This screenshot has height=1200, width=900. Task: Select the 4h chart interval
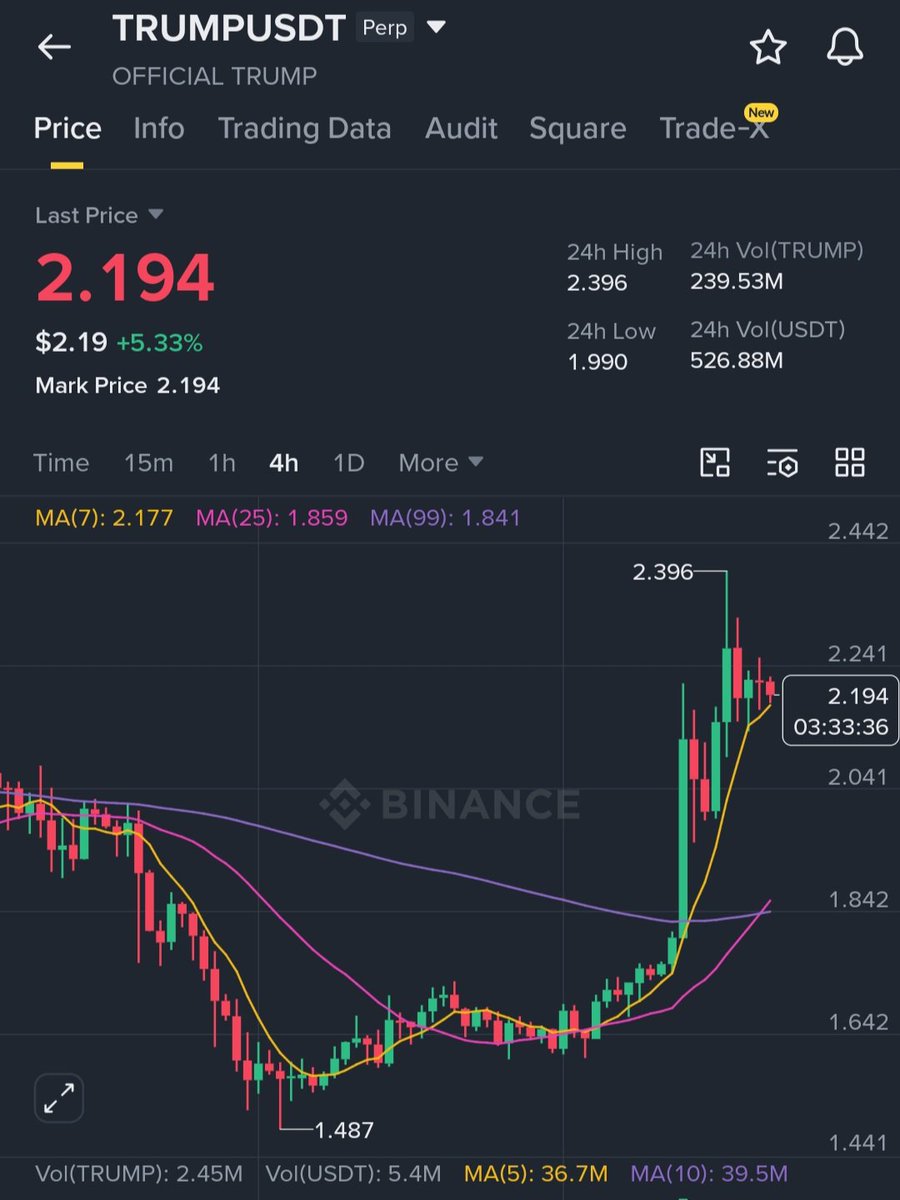click(x=284, y=463)
